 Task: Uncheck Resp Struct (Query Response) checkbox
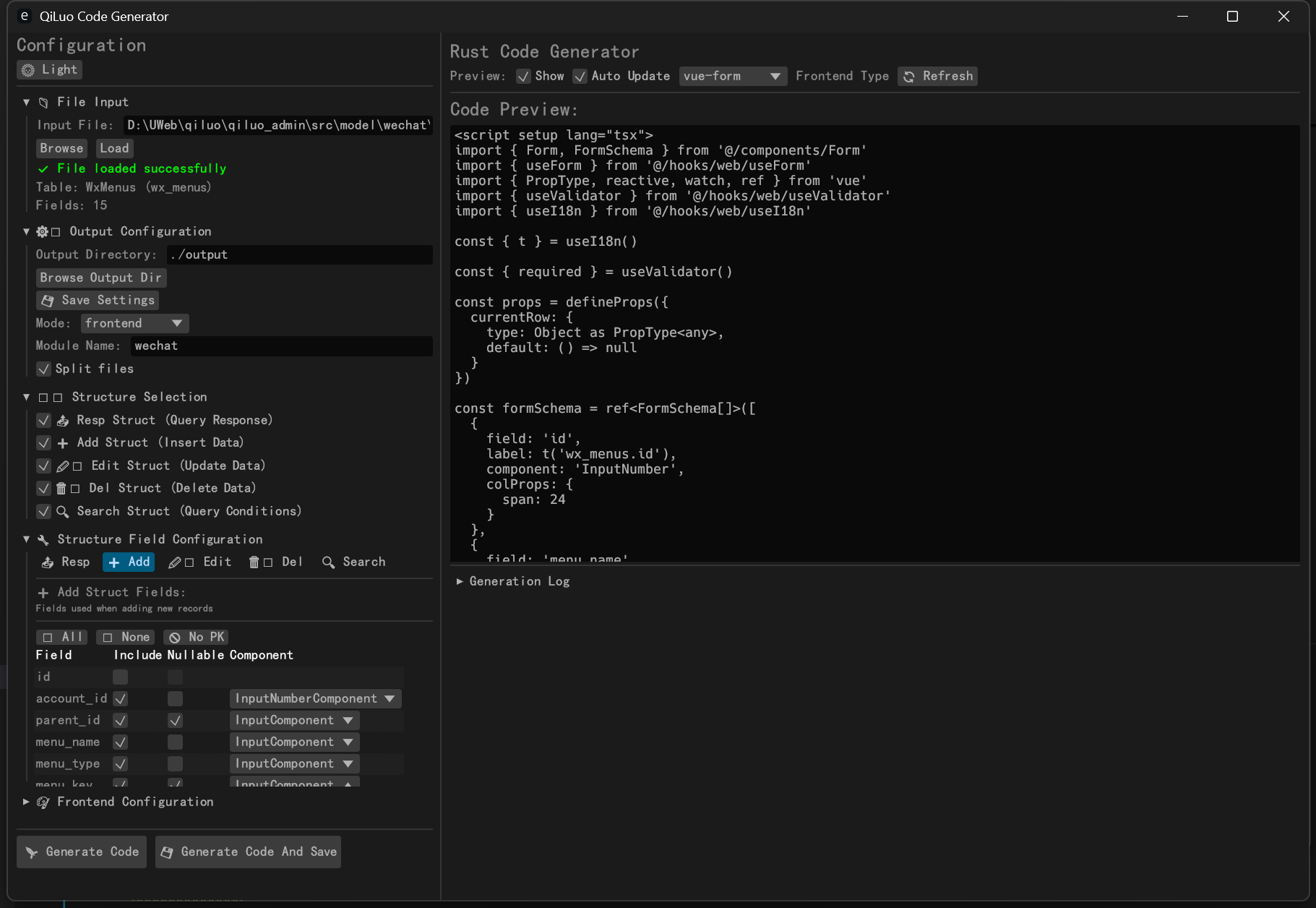(43, 421)
